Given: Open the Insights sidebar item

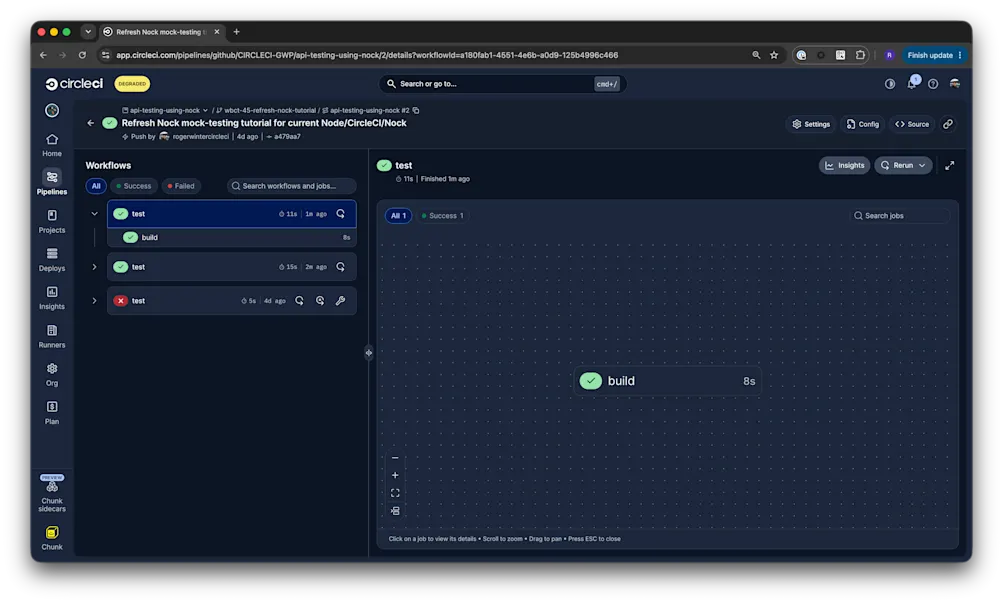Looking at the screenshot, I should (52, 298).
